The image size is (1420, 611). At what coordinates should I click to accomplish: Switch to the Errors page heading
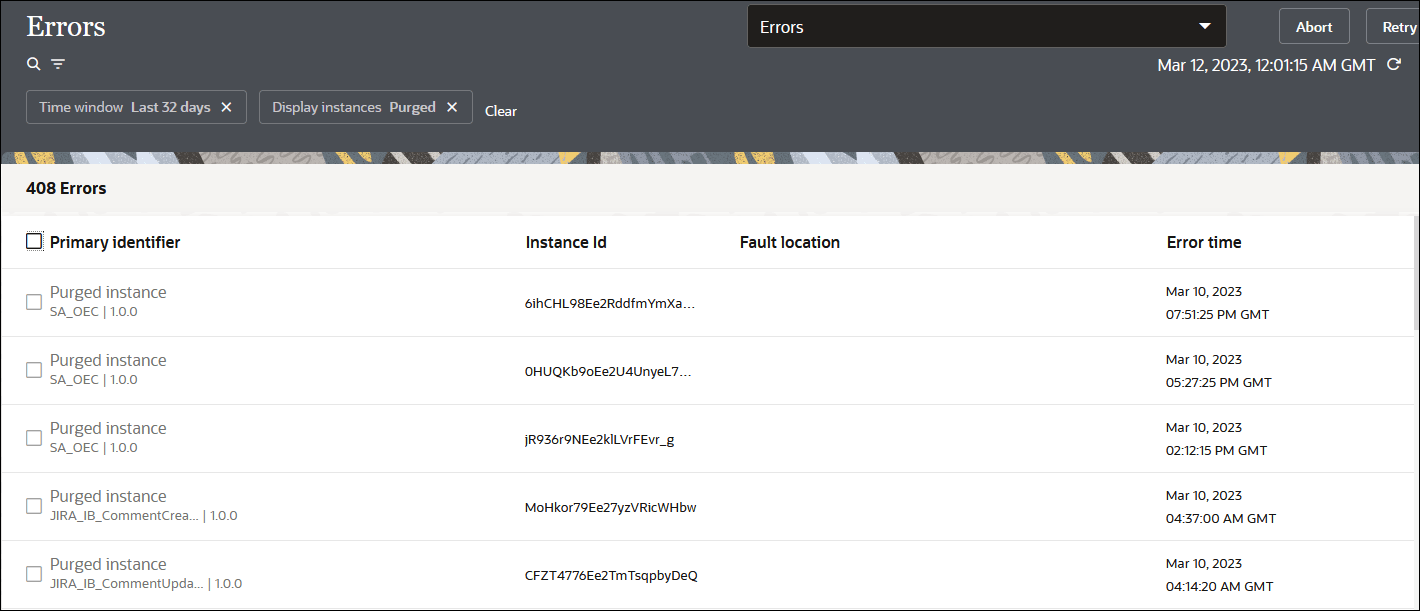[x=65, y=26]
